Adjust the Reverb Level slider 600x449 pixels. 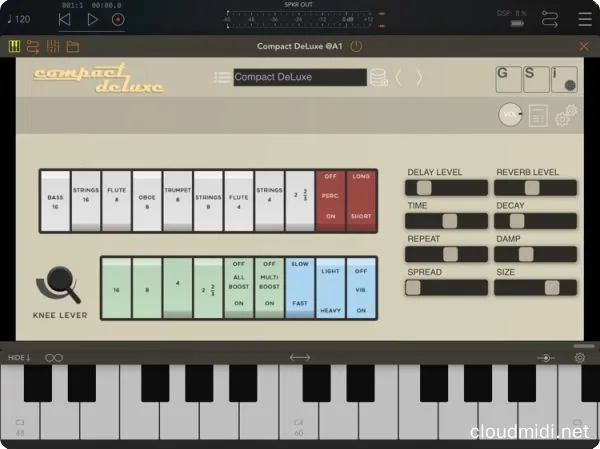[x=535, y=188]
